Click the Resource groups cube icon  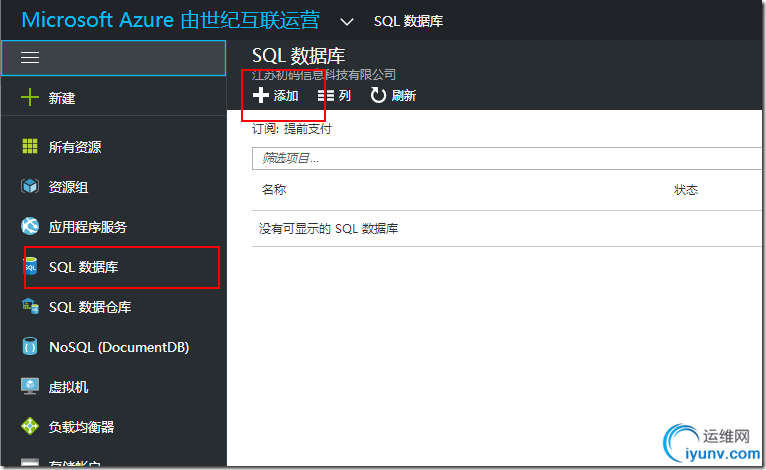coord(30,186)
